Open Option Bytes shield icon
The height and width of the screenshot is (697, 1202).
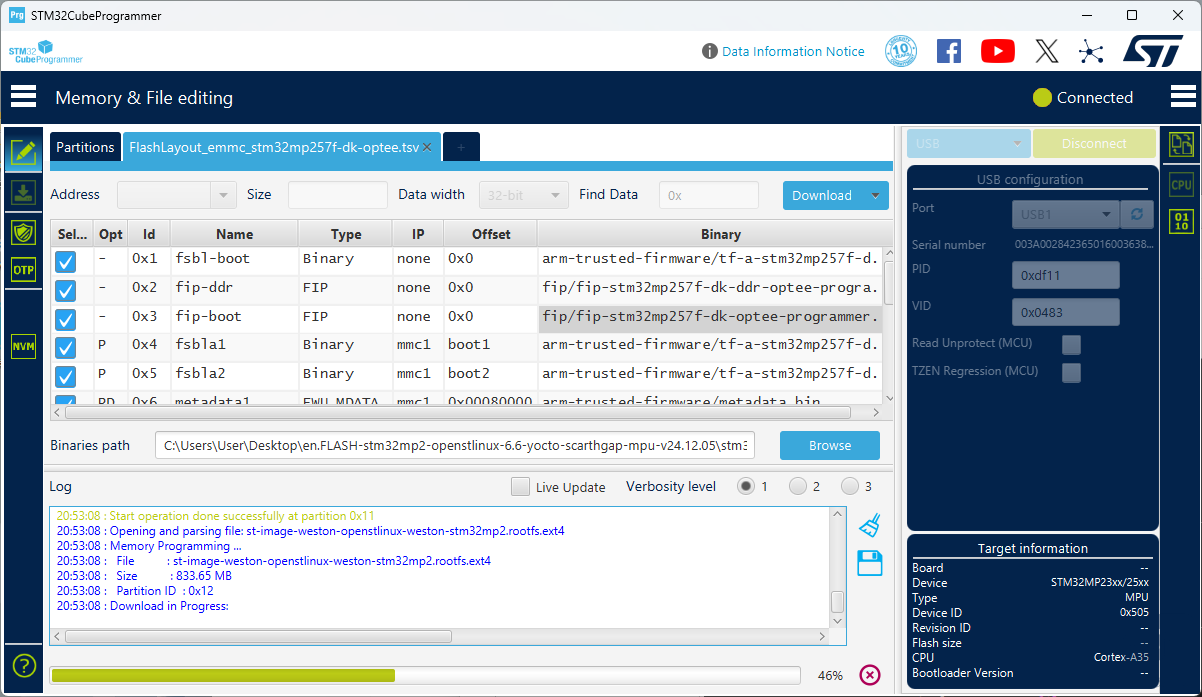(23, 231)
